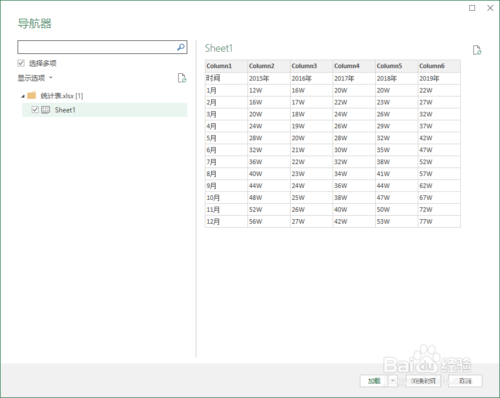Click the 62W cell in the 9月 row

[x=439, y=186]
